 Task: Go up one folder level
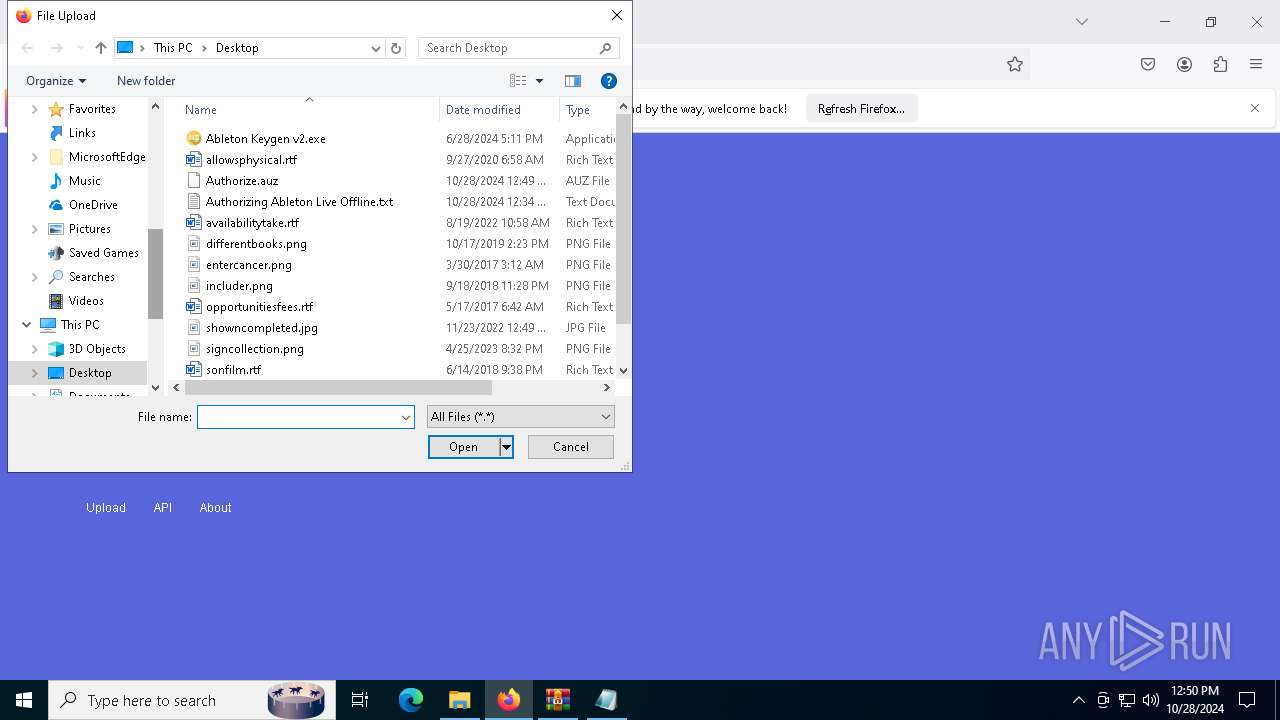tap(100, 48)
